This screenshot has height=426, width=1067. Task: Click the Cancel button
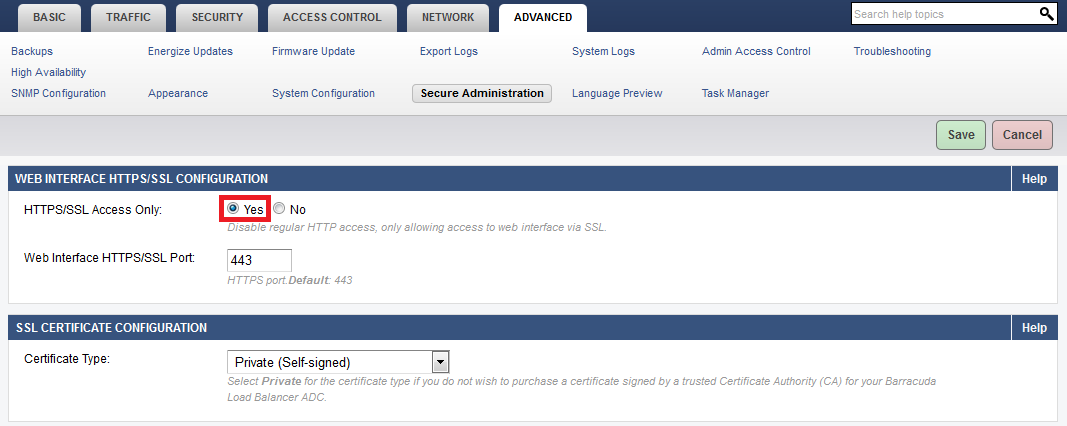tap(1022, 135)
